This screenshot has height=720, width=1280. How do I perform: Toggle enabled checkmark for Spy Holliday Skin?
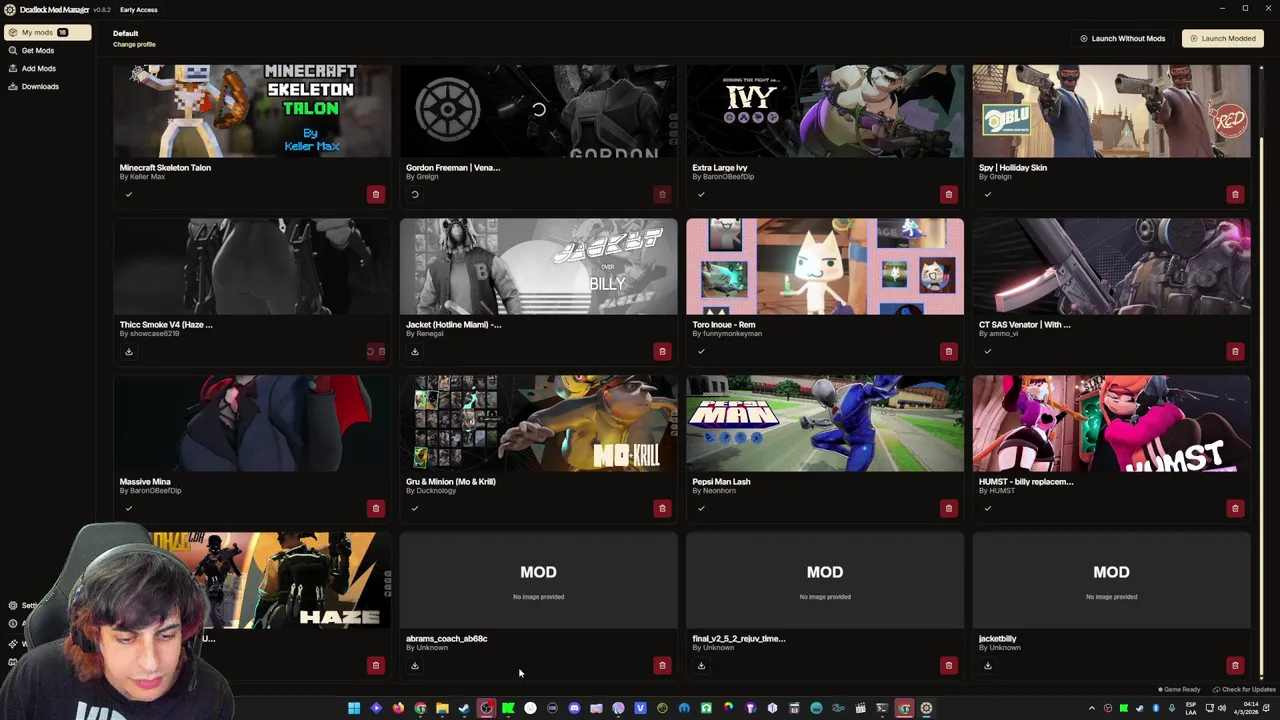(987, 194)
